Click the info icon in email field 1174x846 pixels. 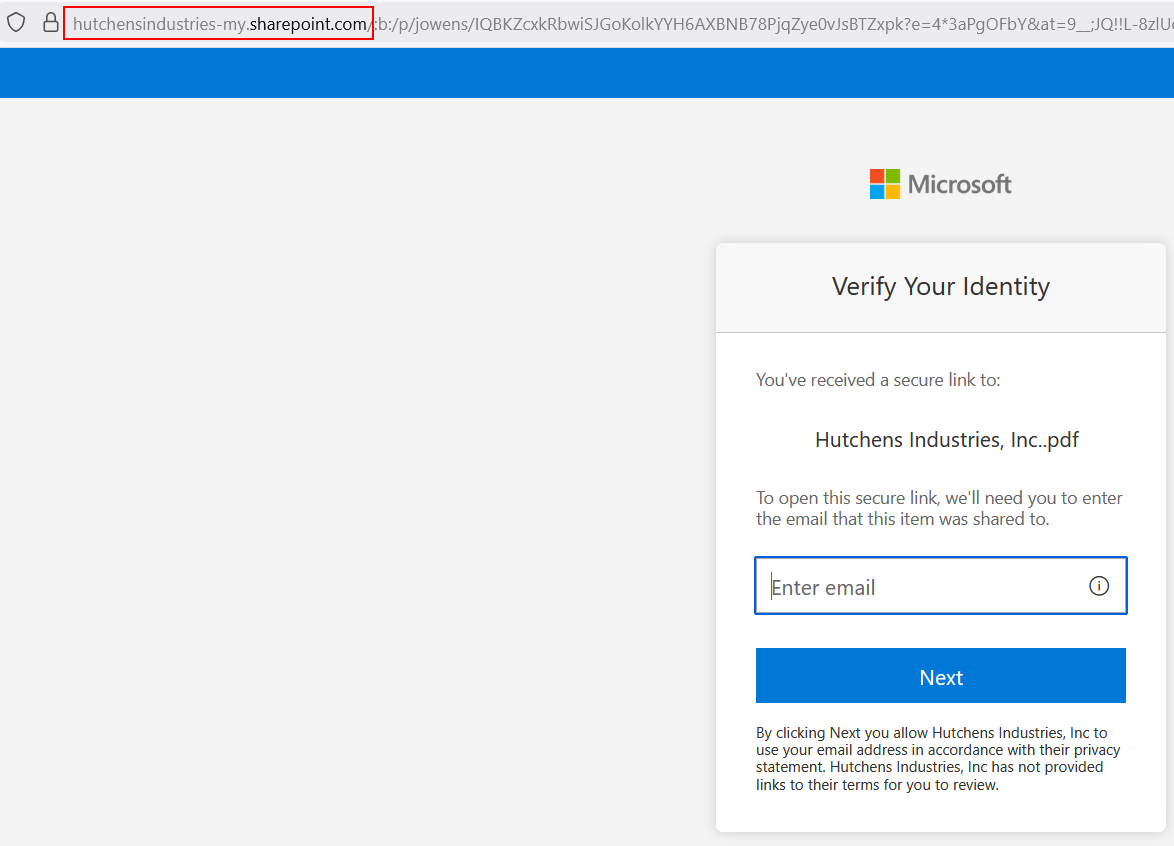point(1098,586)
